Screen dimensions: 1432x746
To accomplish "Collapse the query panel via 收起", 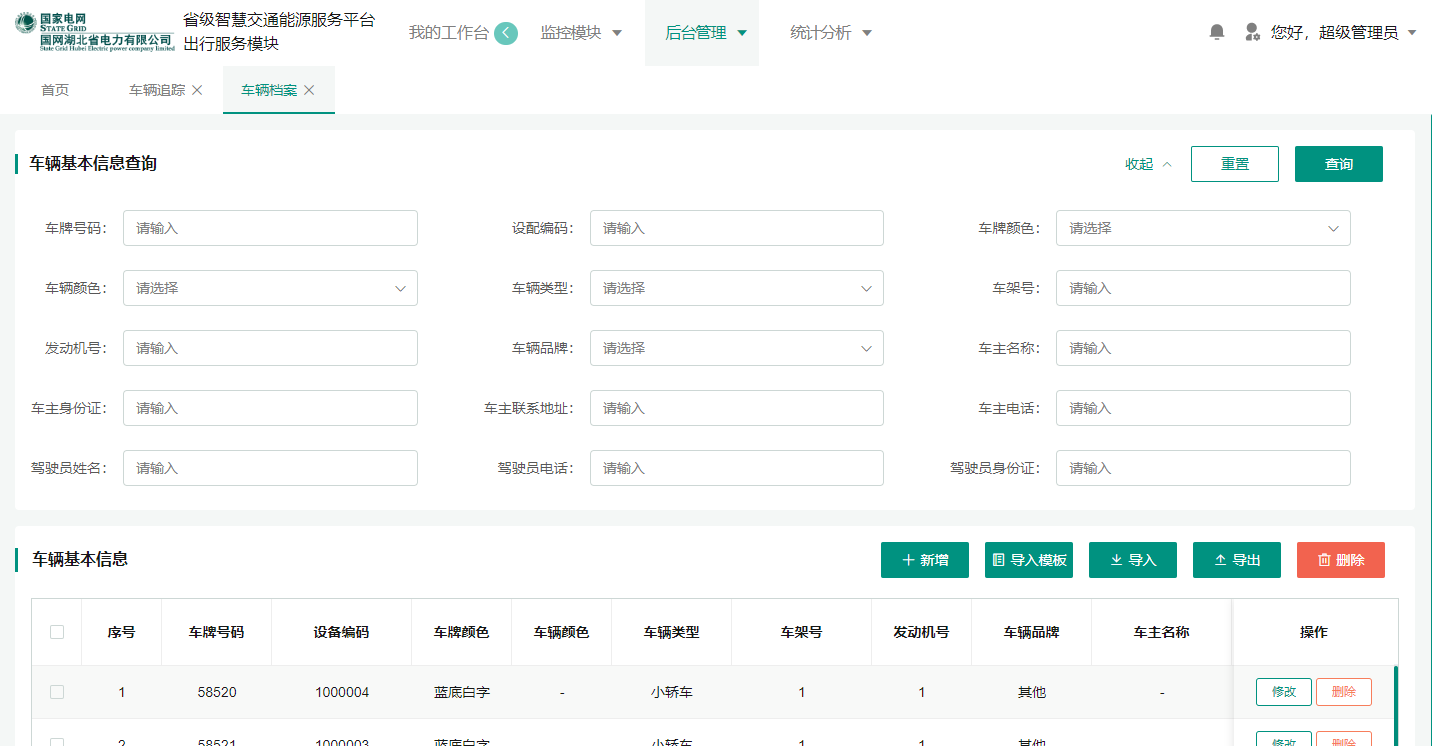I will (1148, 164).
